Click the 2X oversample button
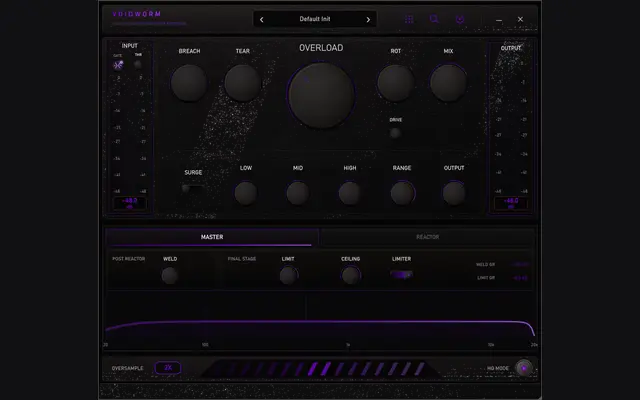This screenshot has height=400, width=640. [168, 368]
